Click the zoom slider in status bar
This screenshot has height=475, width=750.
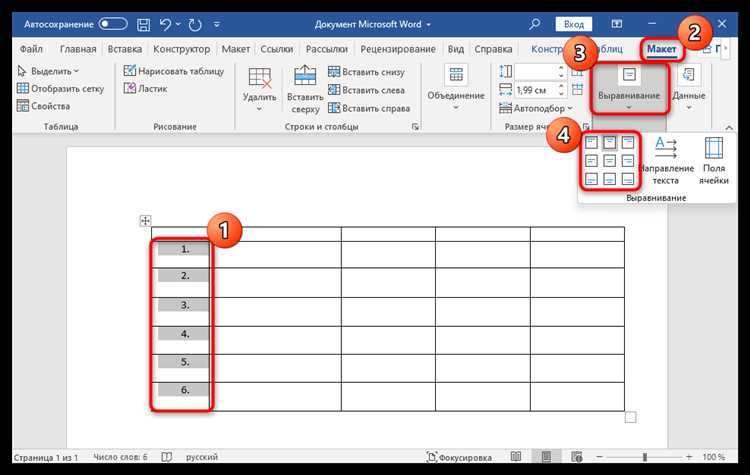pyautogui.click(x=644, y=457)
